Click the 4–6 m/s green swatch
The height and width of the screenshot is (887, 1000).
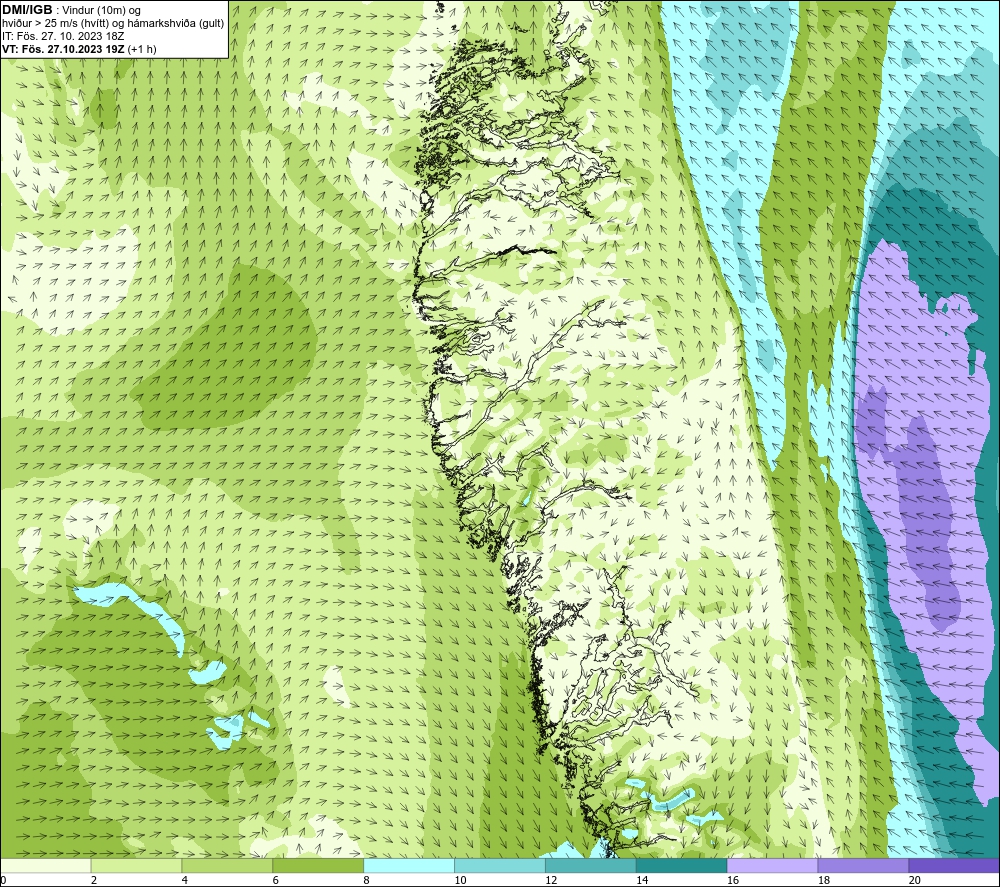tap(227, 865)
